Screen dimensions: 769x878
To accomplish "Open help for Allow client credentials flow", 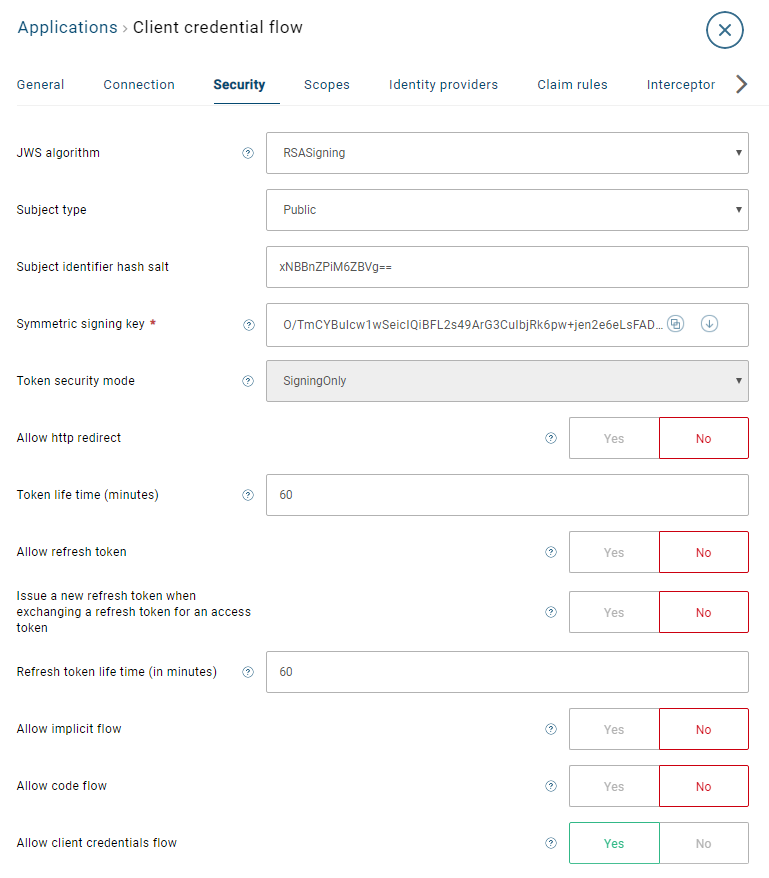I will (x=551, y=843).
